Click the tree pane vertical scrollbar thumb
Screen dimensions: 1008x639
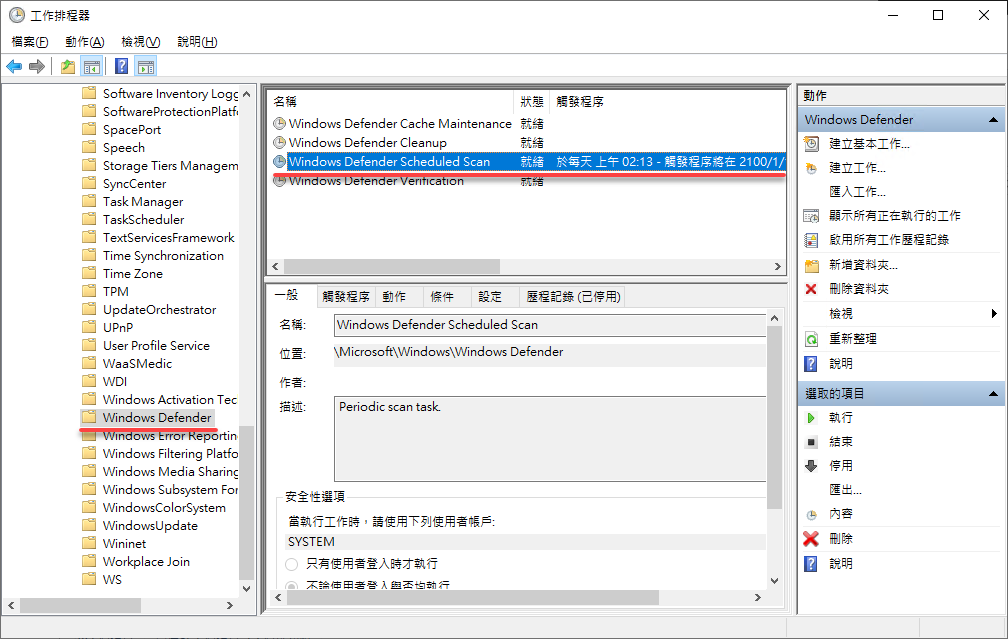click(246, 503)
